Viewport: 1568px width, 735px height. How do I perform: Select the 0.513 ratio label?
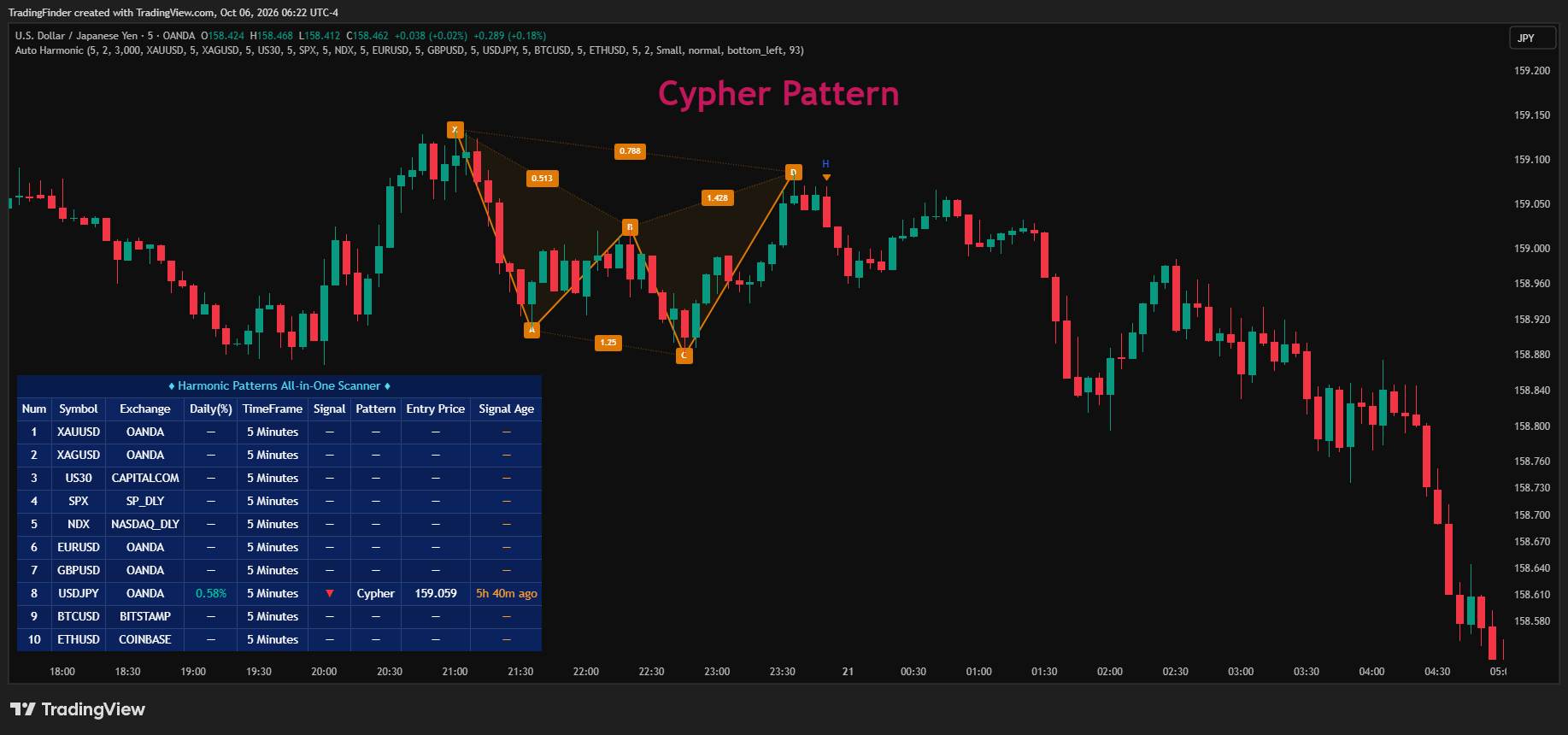pos(542,179)
